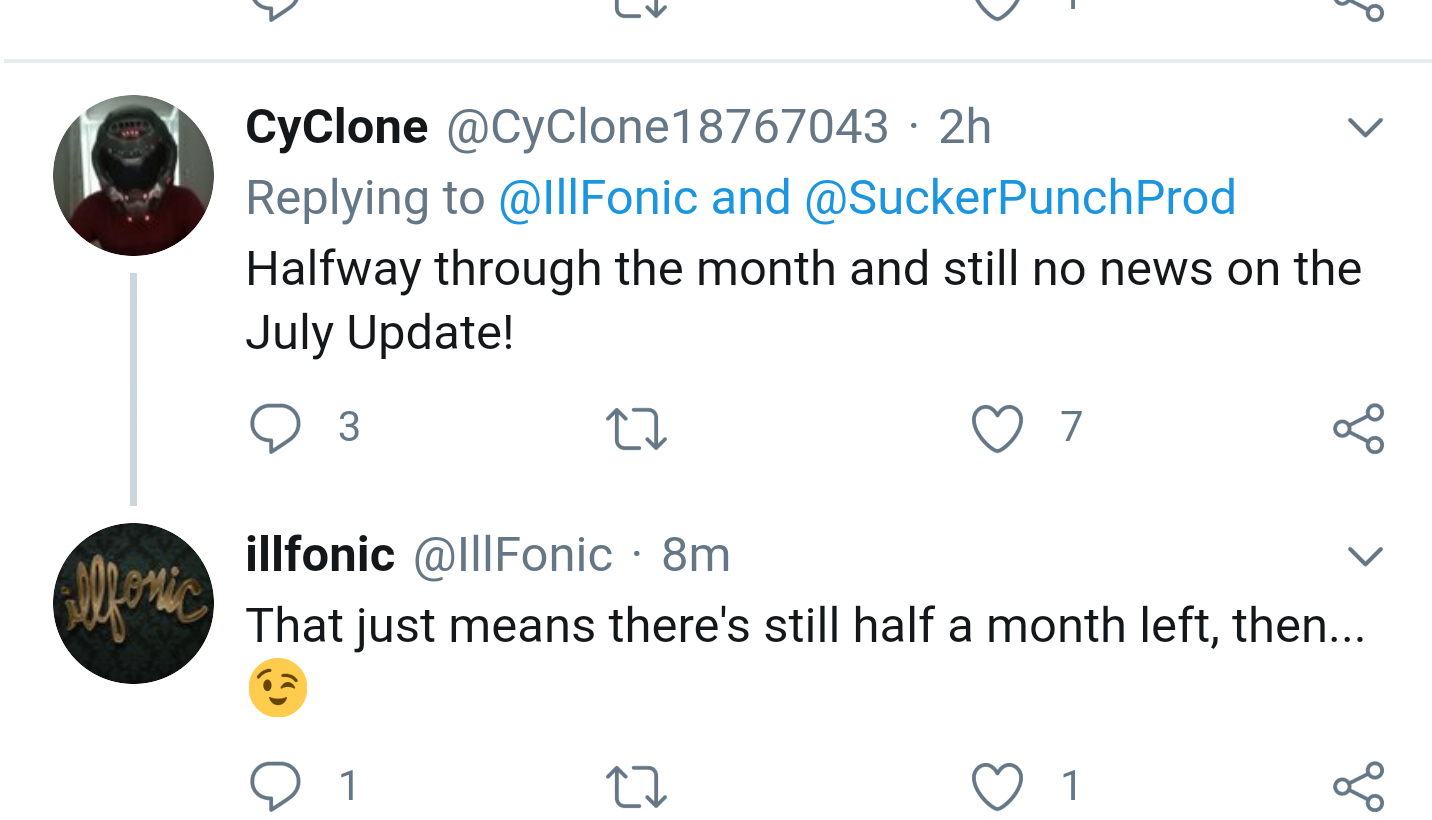Select the @CyClone18767043 handle

pos(667,127)
